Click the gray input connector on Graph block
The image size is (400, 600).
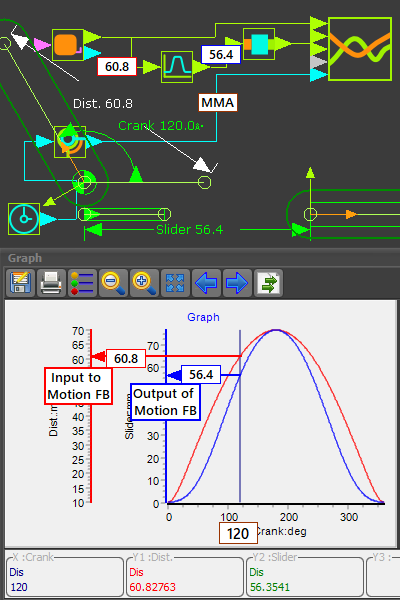[x=318, y=62]
